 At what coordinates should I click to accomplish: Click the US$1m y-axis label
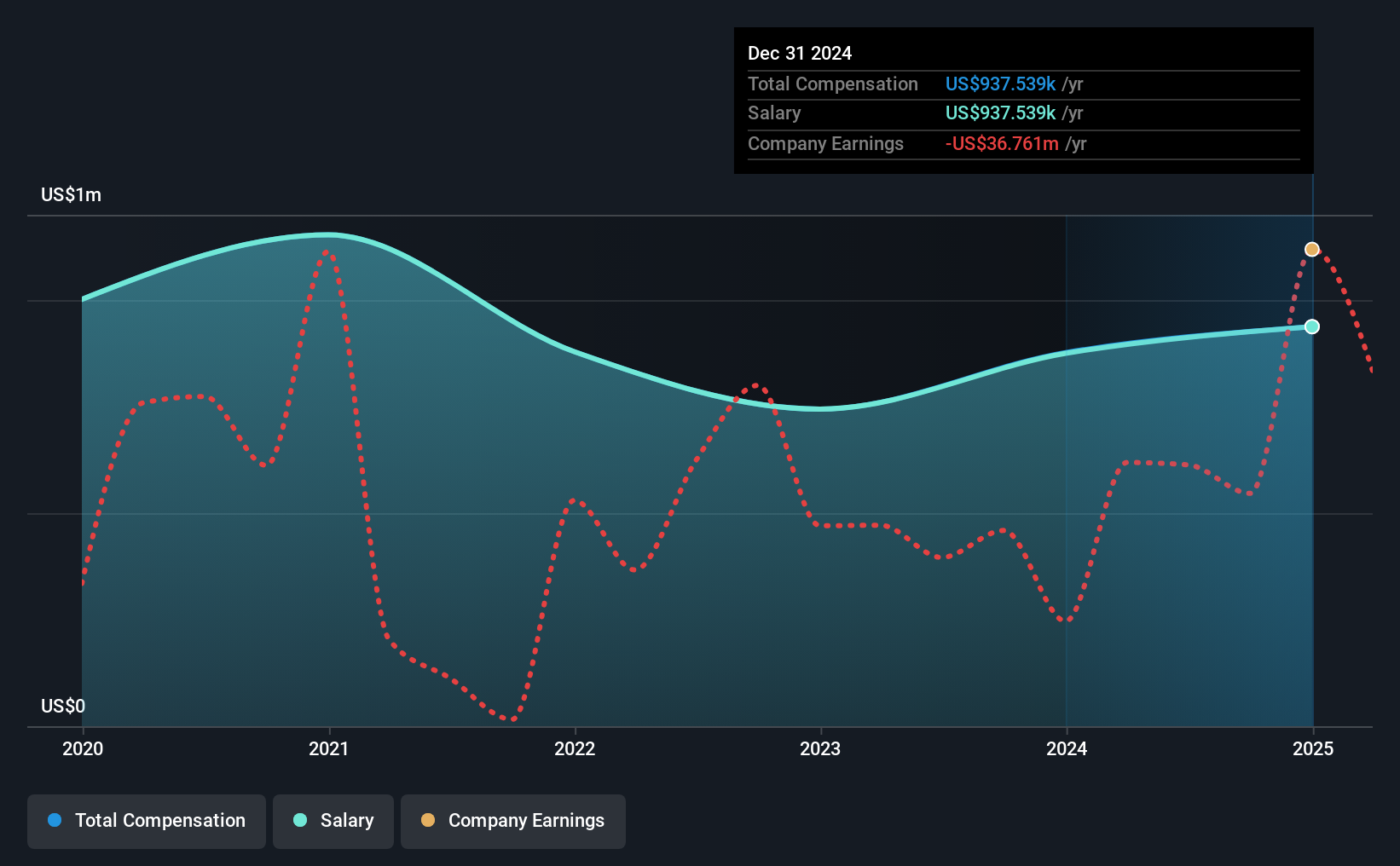[x=71, y=194]
